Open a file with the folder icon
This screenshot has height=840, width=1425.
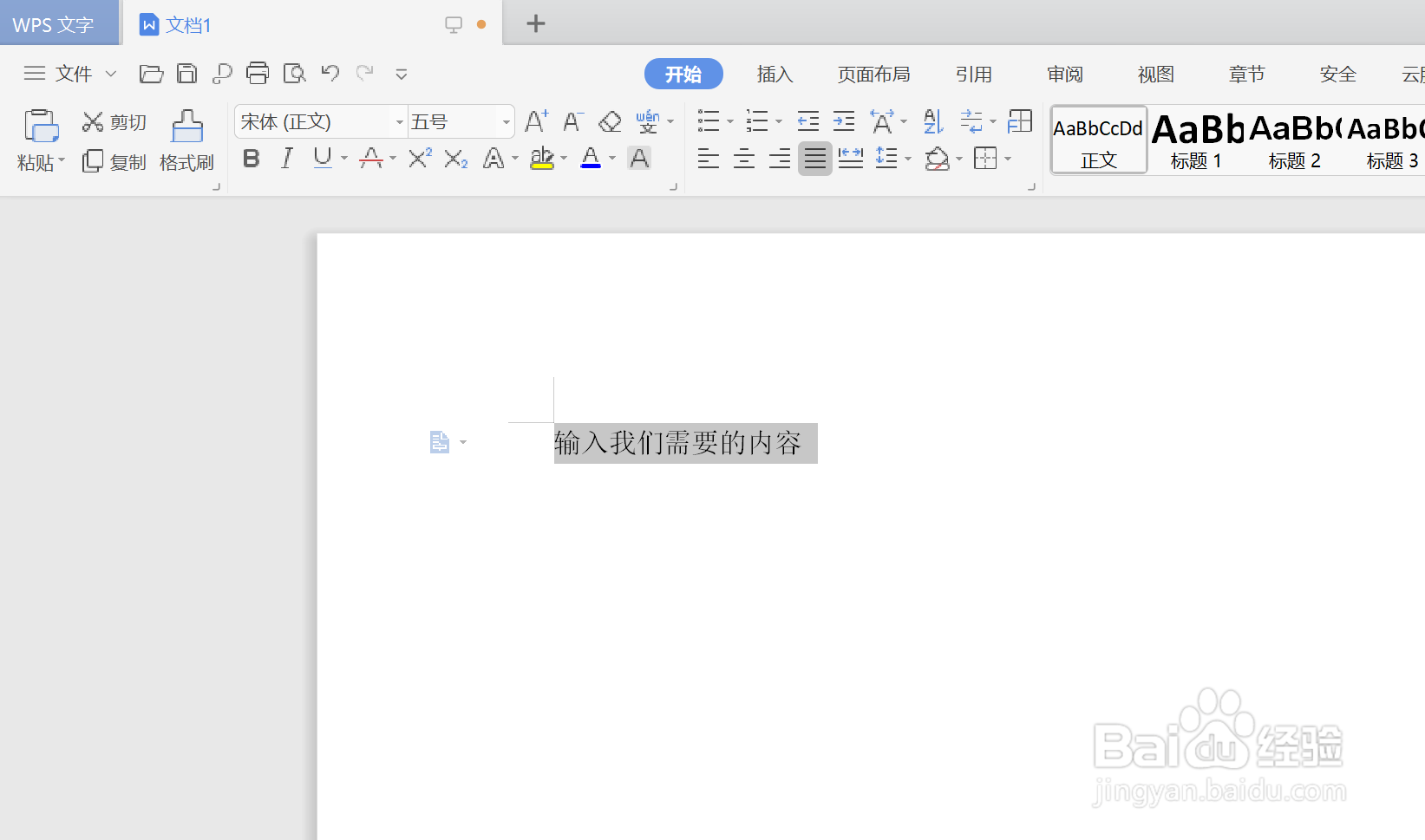click(x=151, y=74)
